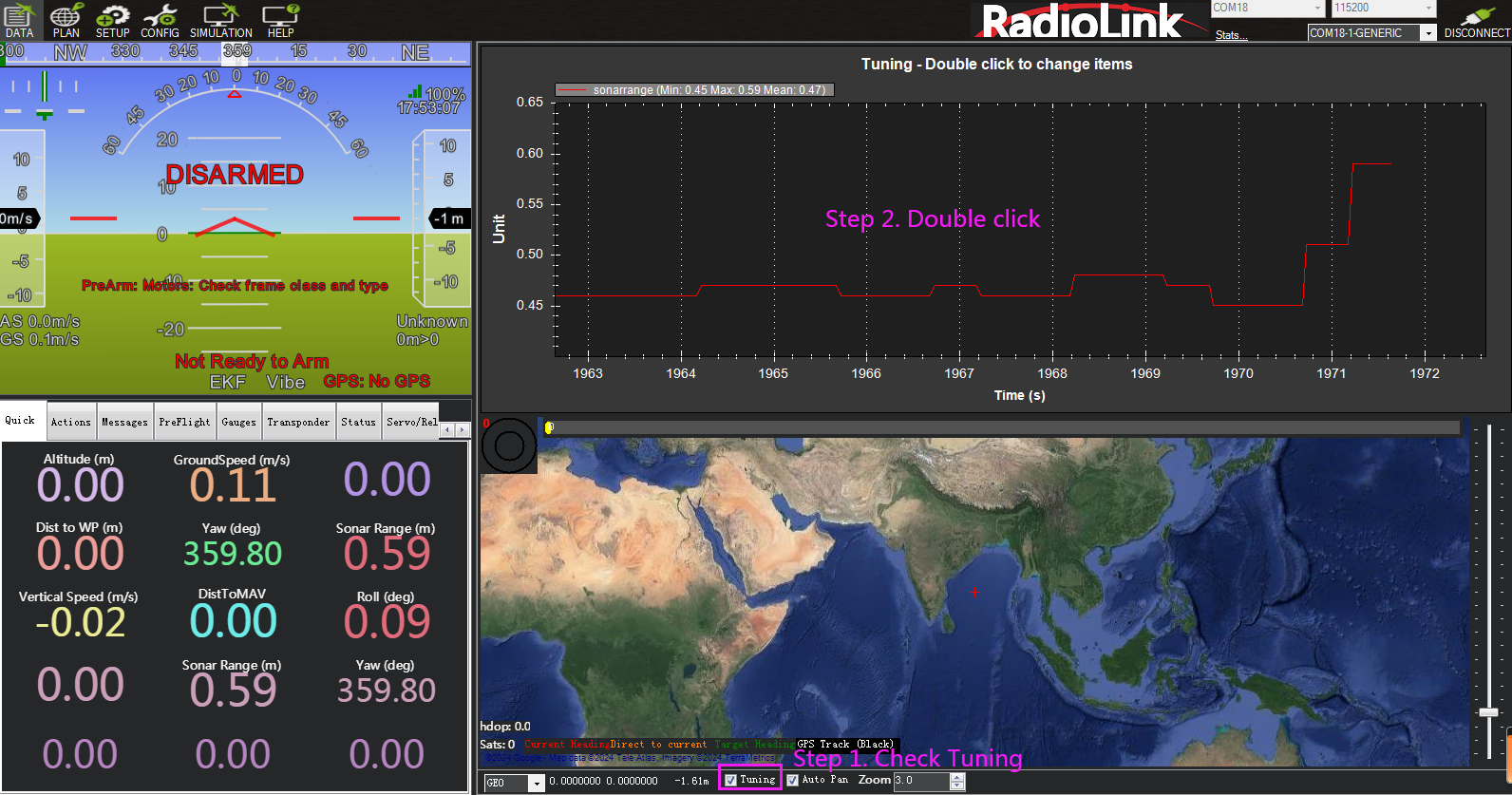Click the circular target icon above map
Viewport: 1512px width, 795px height.
click(509, 445)
